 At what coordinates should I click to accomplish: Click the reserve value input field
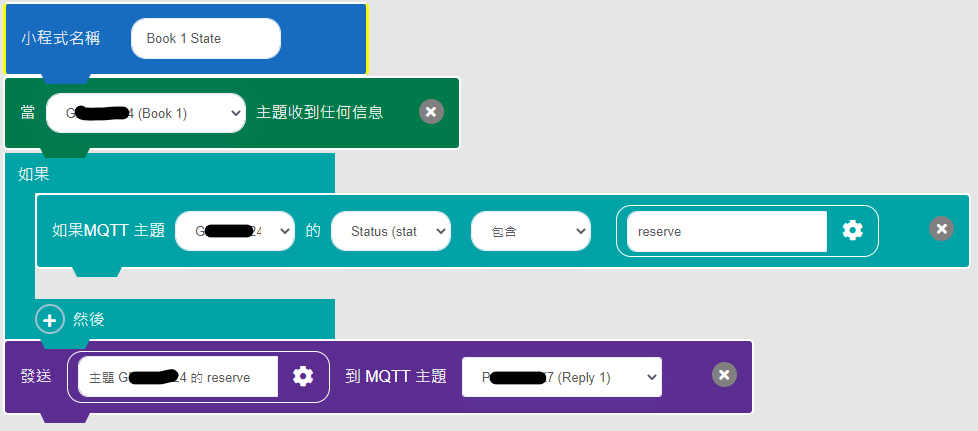coord(727,231)
